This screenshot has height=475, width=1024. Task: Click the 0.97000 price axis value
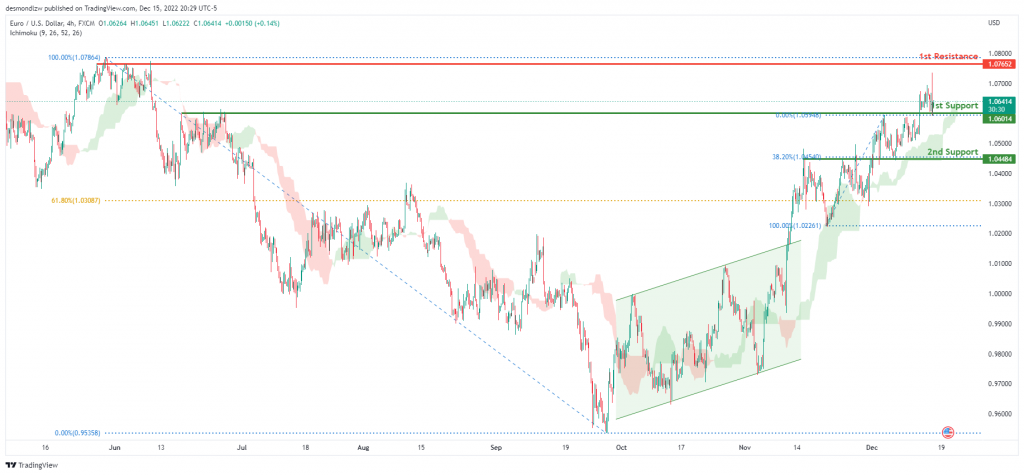[x=1000, y=384]
